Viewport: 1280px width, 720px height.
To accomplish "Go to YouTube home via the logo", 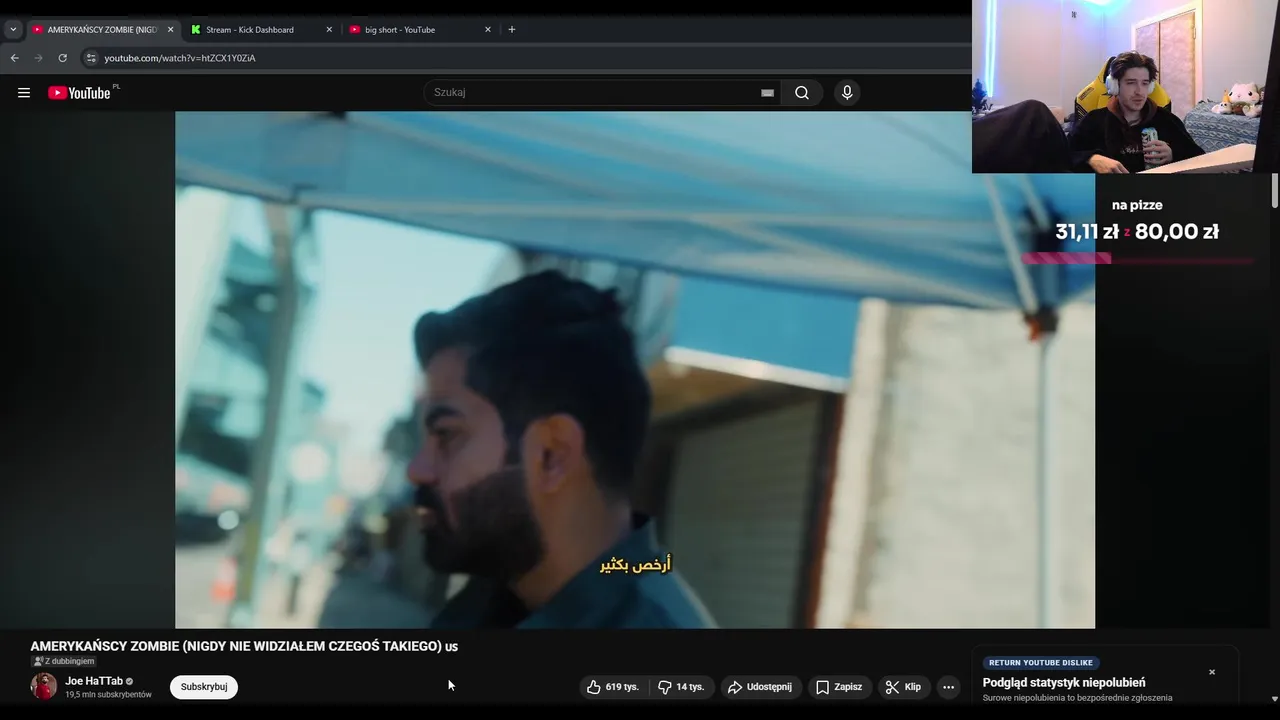I will 79,93.
